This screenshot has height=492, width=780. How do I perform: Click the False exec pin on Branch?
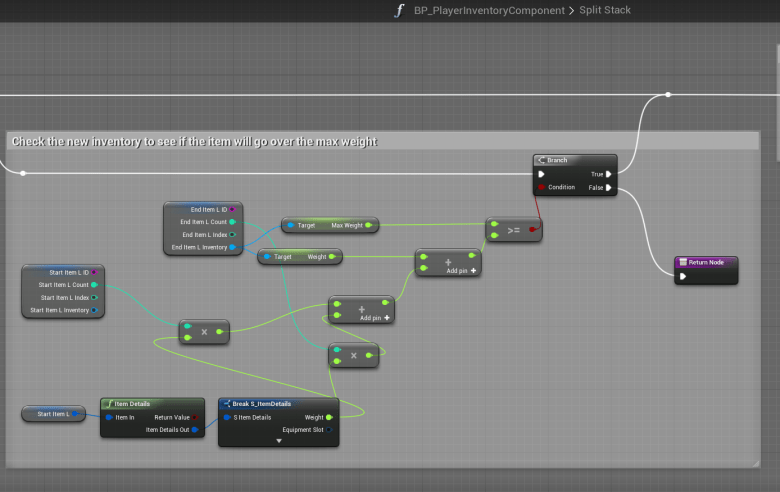tap(609, 187)
